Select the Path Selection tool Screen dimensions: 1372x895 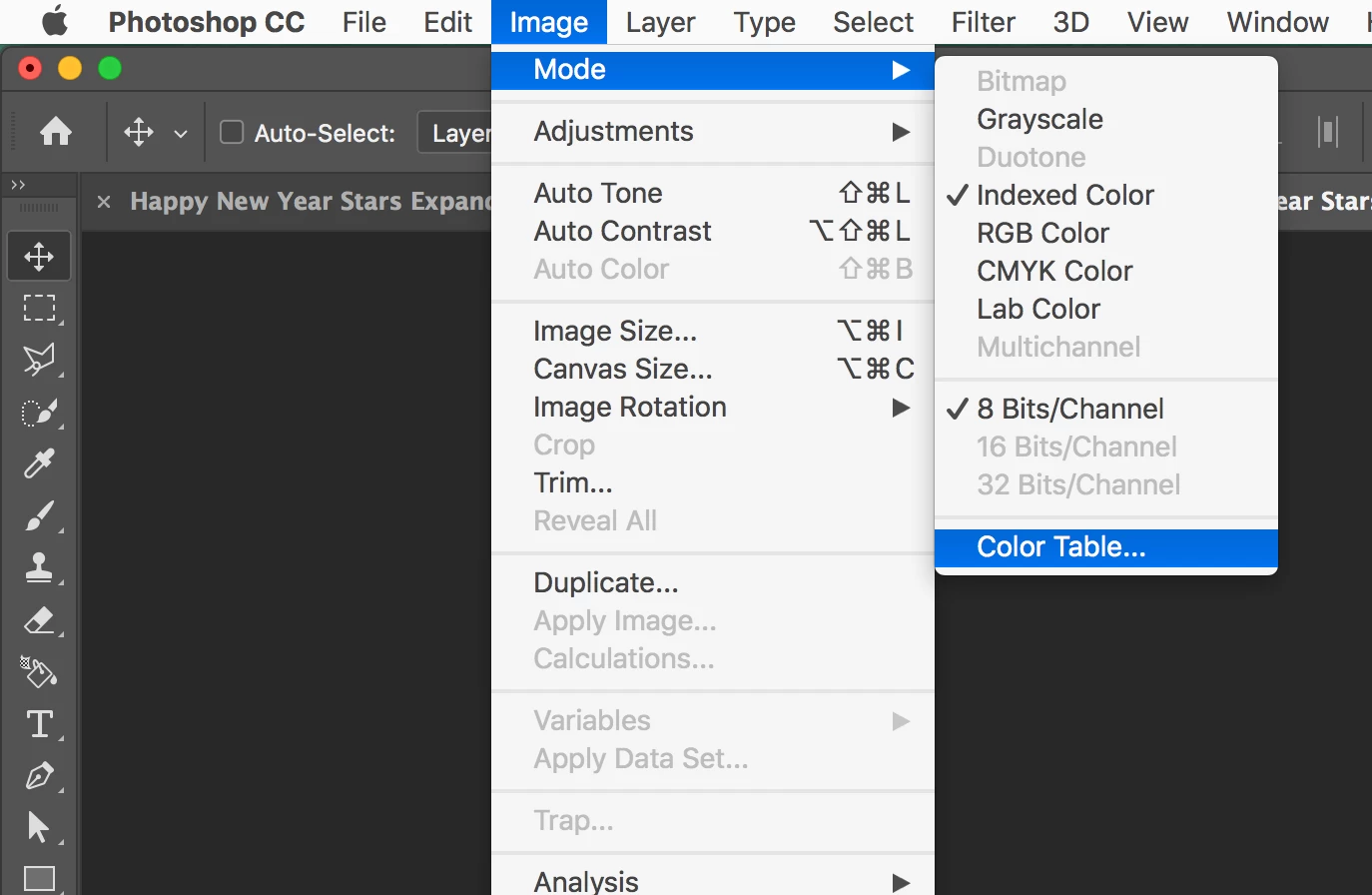click(39, 827)
